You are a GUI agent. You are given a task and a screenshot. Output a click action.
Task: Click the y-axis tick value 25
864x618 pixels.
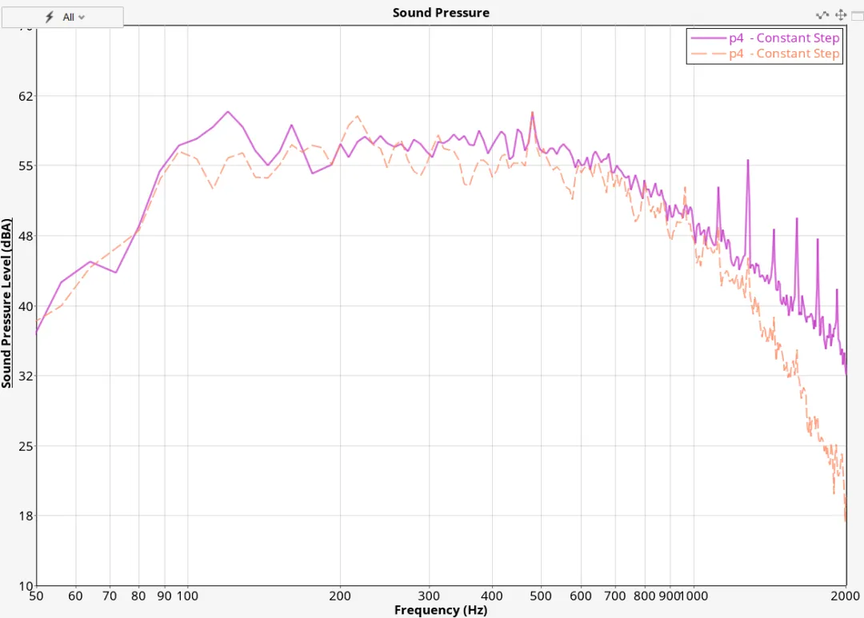(26, 446)
